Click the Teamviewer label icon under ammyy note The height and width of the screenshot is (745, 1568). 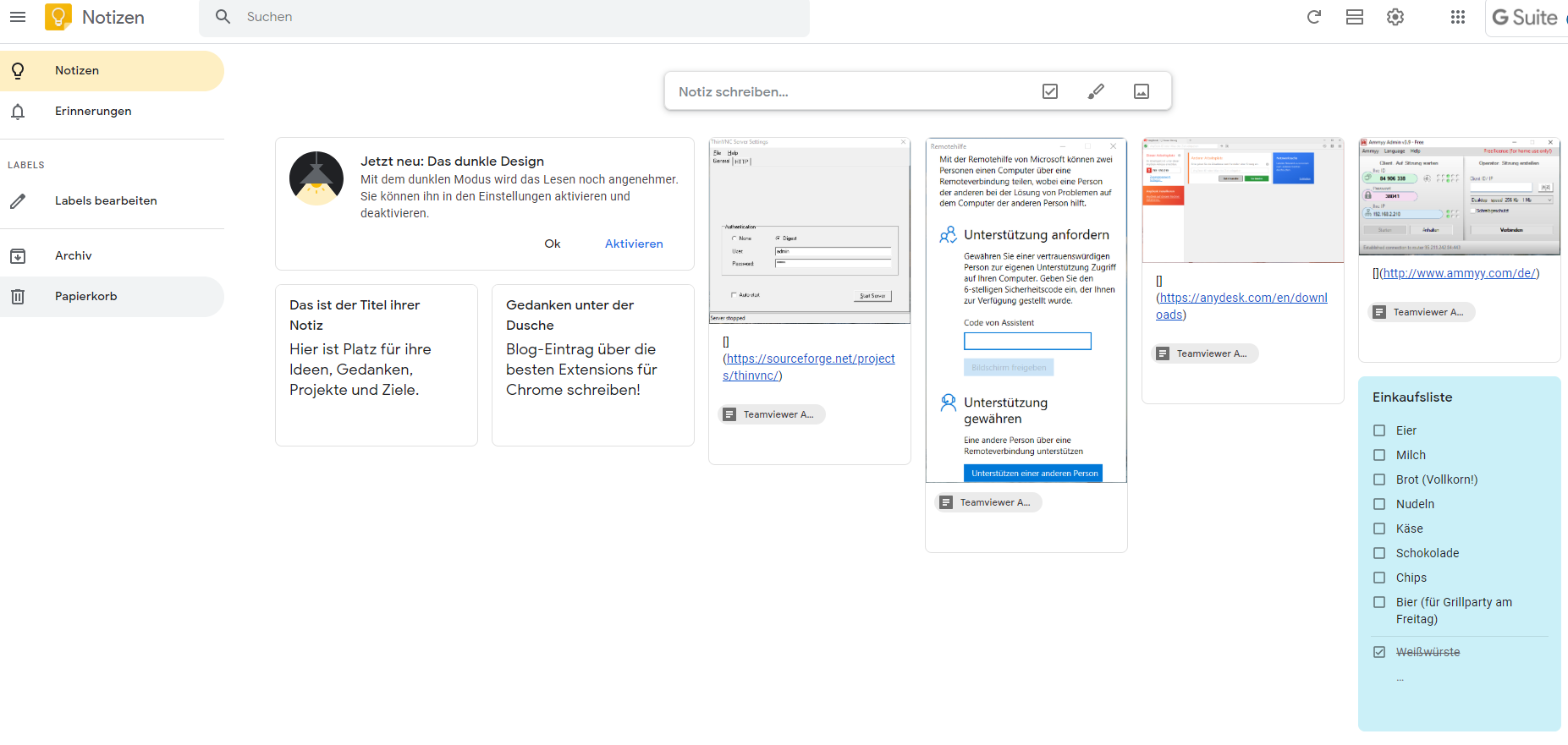point(1379,312)
